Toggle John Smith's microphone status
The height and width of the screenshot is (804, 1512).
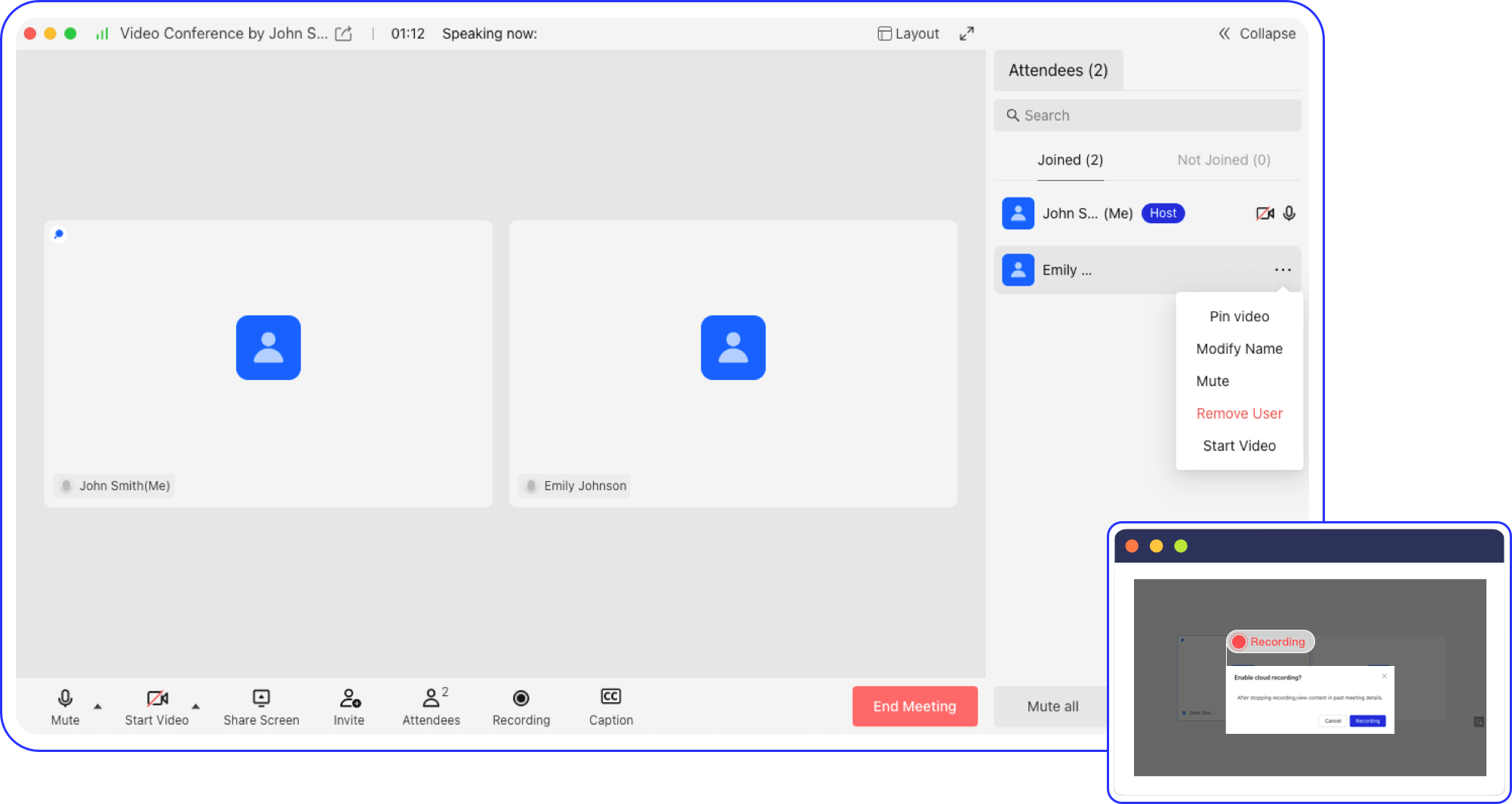(x=1289, y=213)
